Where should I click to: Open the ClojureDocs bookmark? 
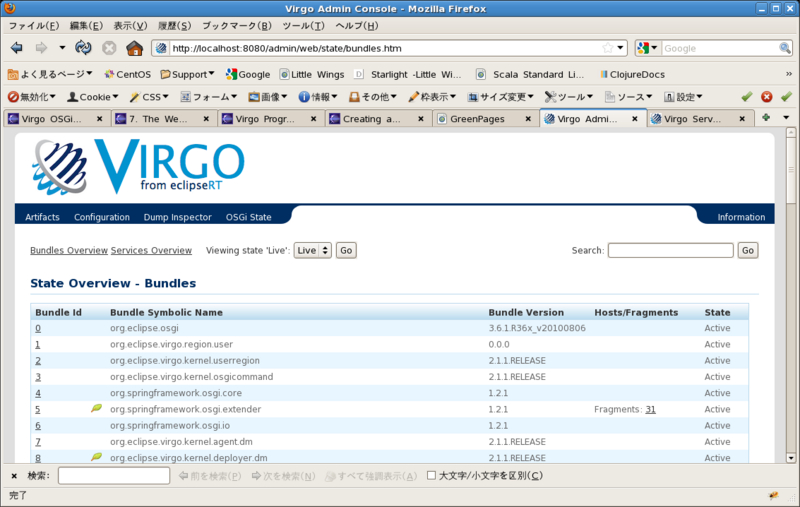tap(632, 74)
